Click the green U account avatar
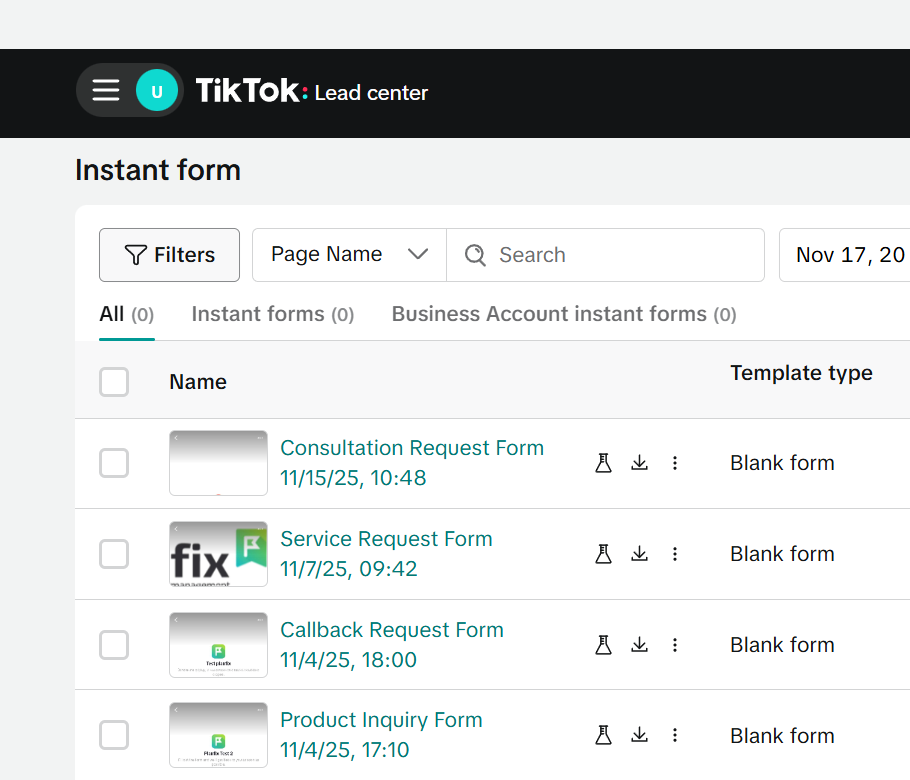 (156, 90)
